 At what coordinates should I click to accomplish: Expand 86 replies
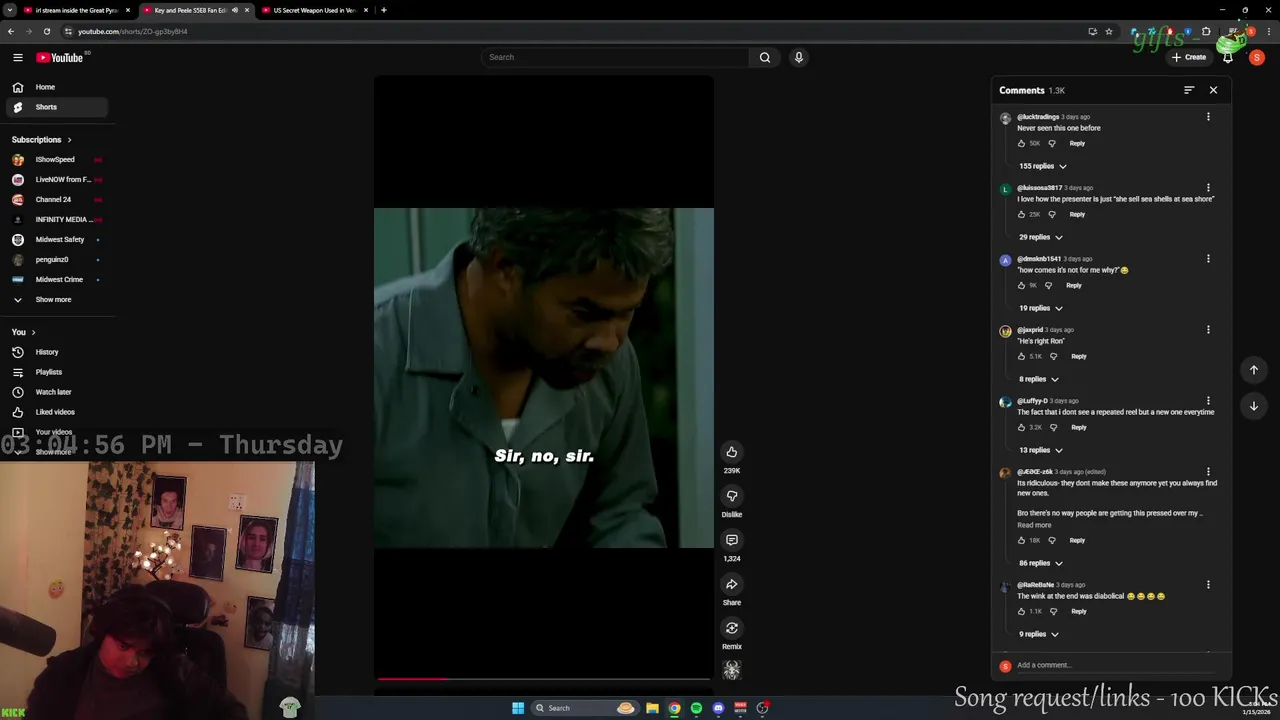1040,563
